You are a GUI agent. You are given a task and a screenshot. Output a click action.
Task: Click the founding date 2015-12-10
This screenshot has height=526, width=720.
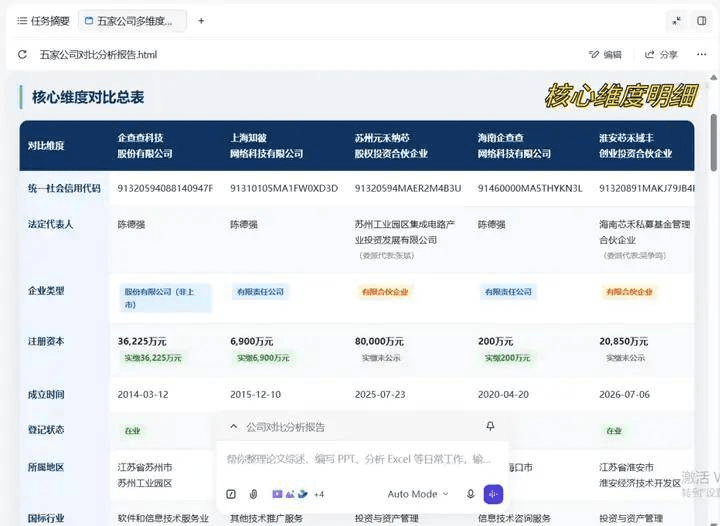(x=255, y=394)
